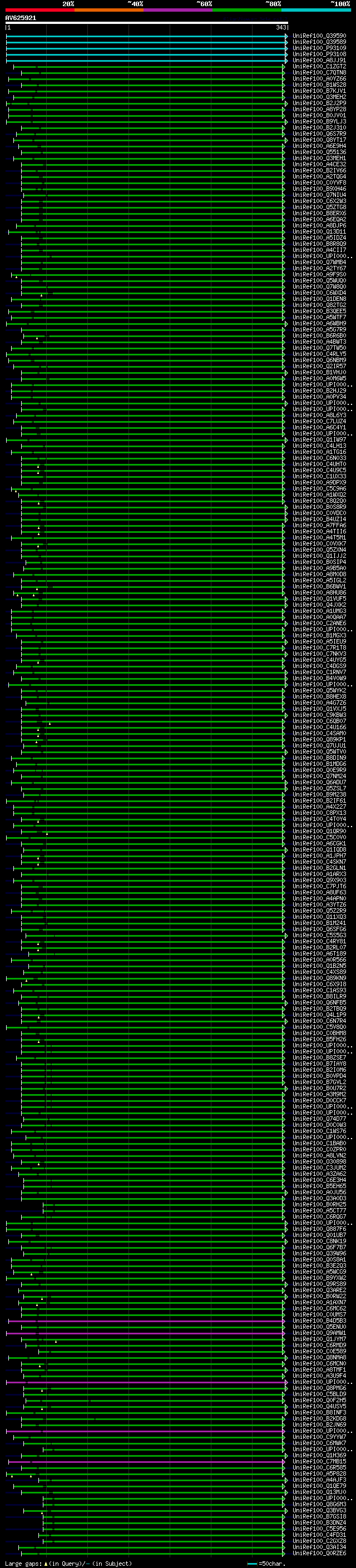Open hit UniRef100_A1UMG3
Screen dimensions: 356x1568
pyautogui.click(x=319, y=611)
